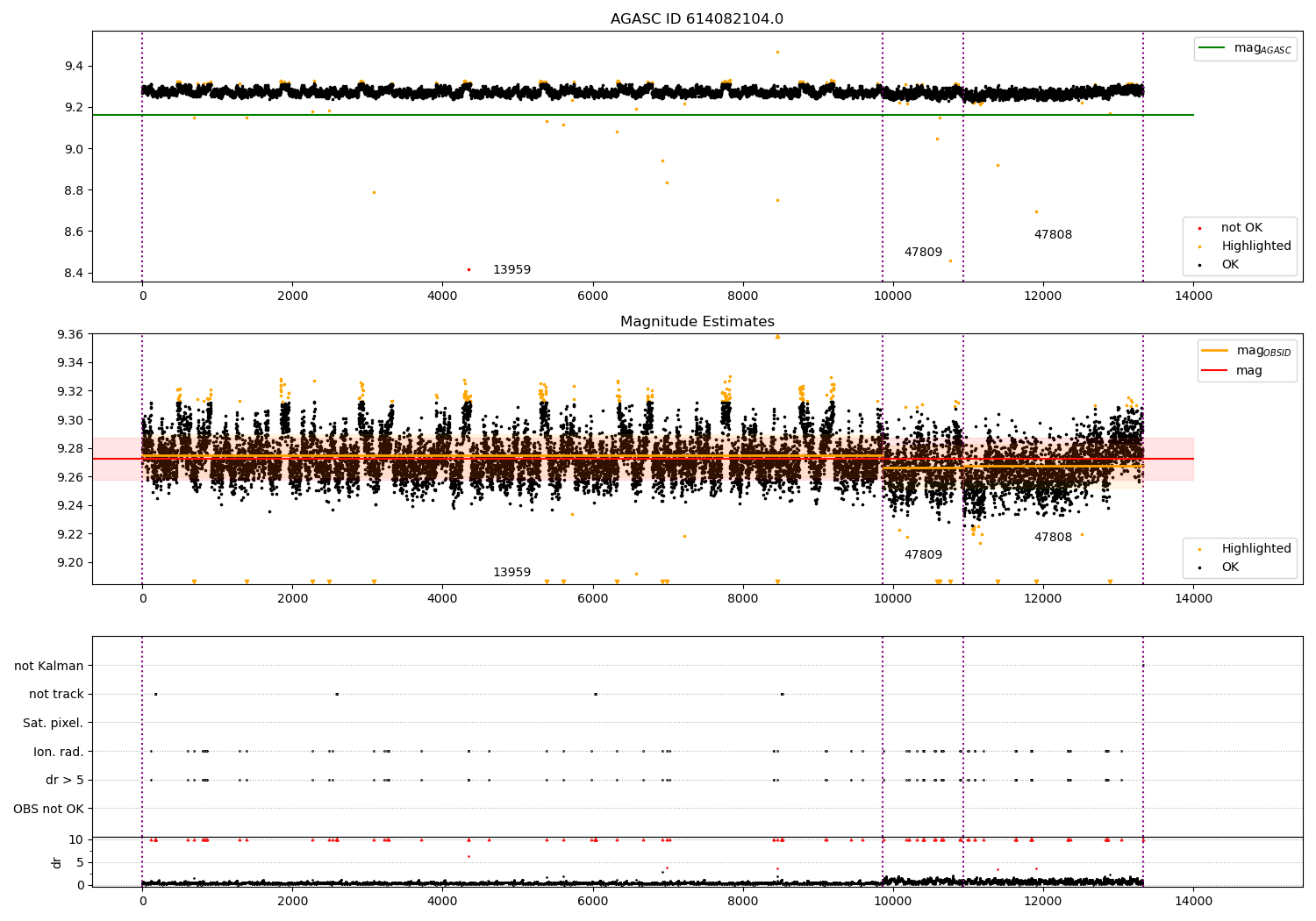The width and height of the screenshot is (1316, 921).
Task: Click the 47809 annotation in Magnitude Estimates plot
Action: (923, 555)
